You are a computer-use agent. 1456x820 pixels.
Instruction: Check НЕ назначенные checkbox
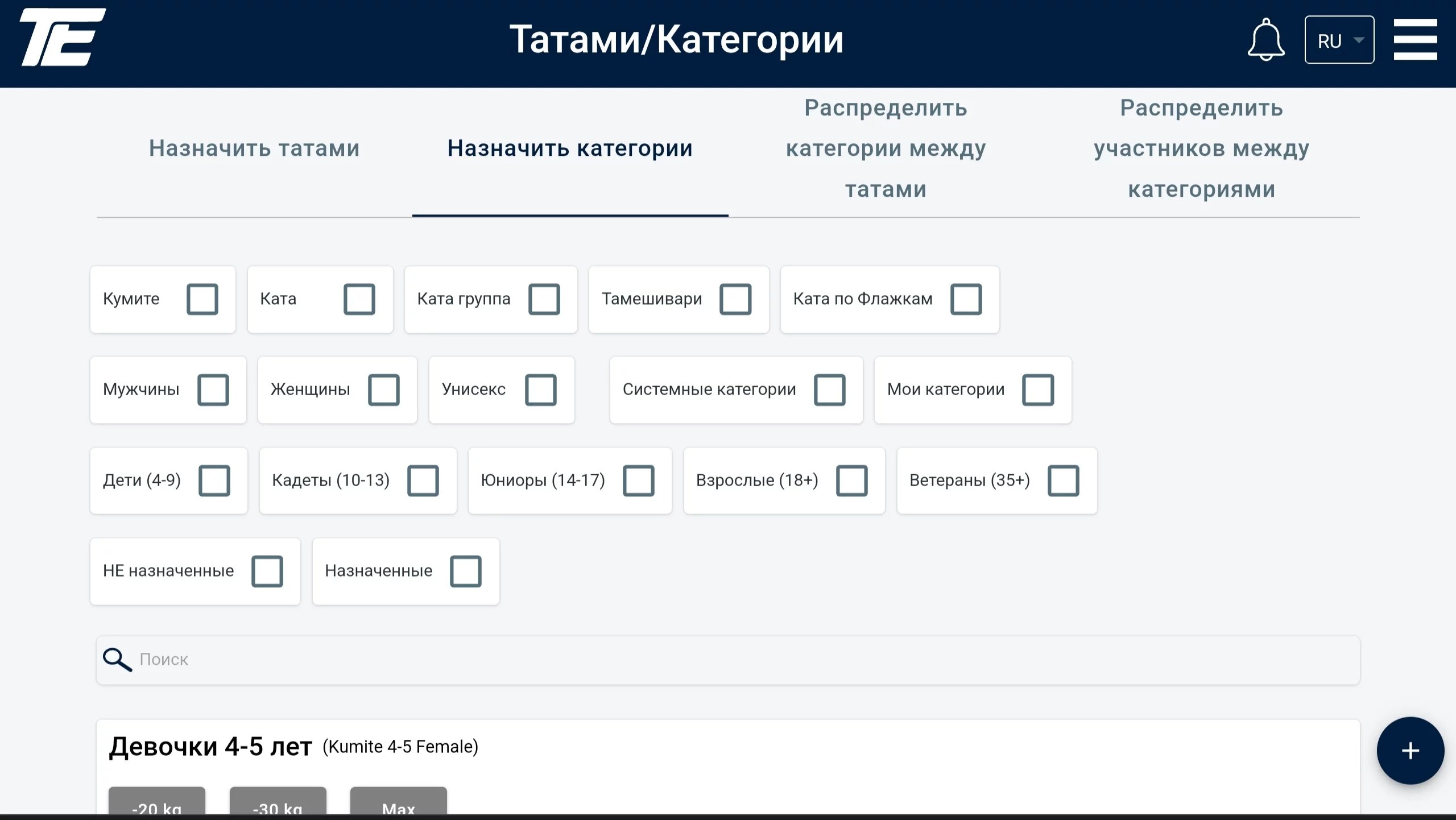267,571
